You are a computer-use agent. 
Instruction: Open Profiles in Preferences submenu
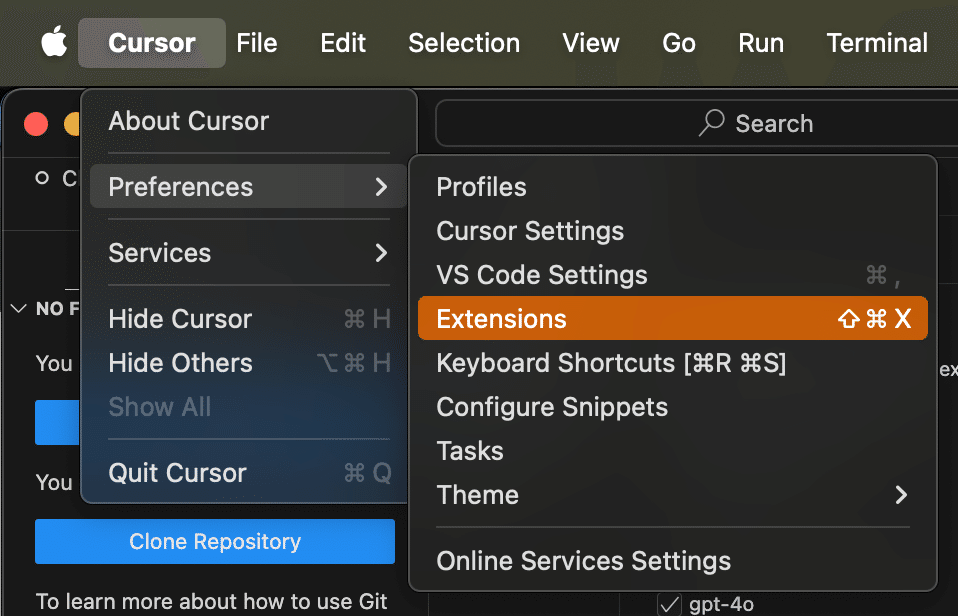tap(673, 186)
